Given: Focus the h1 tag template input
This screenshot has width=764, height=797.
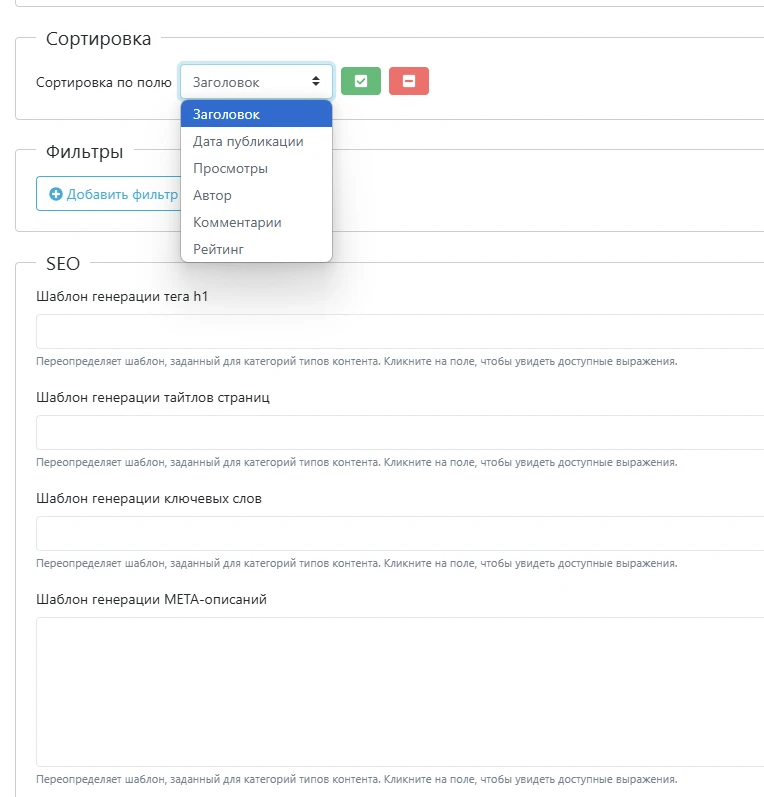Looking at the screenshot, I should [400, 331].
